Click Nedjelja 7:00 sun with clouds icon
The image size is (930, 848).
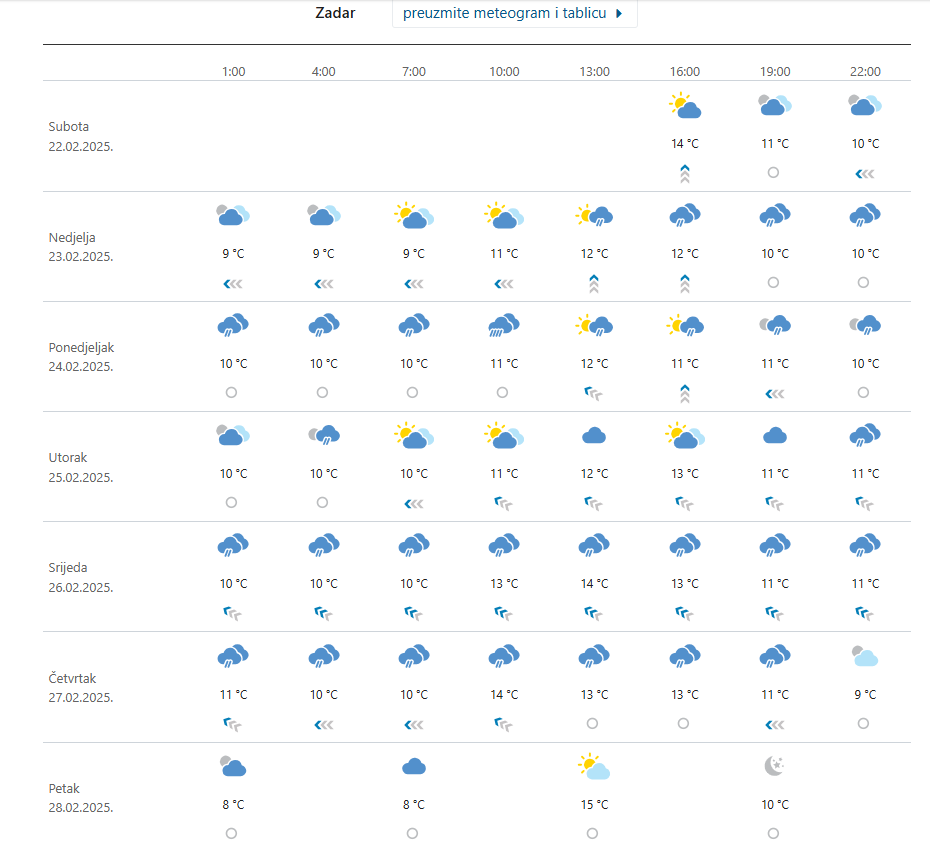(413, 215)
